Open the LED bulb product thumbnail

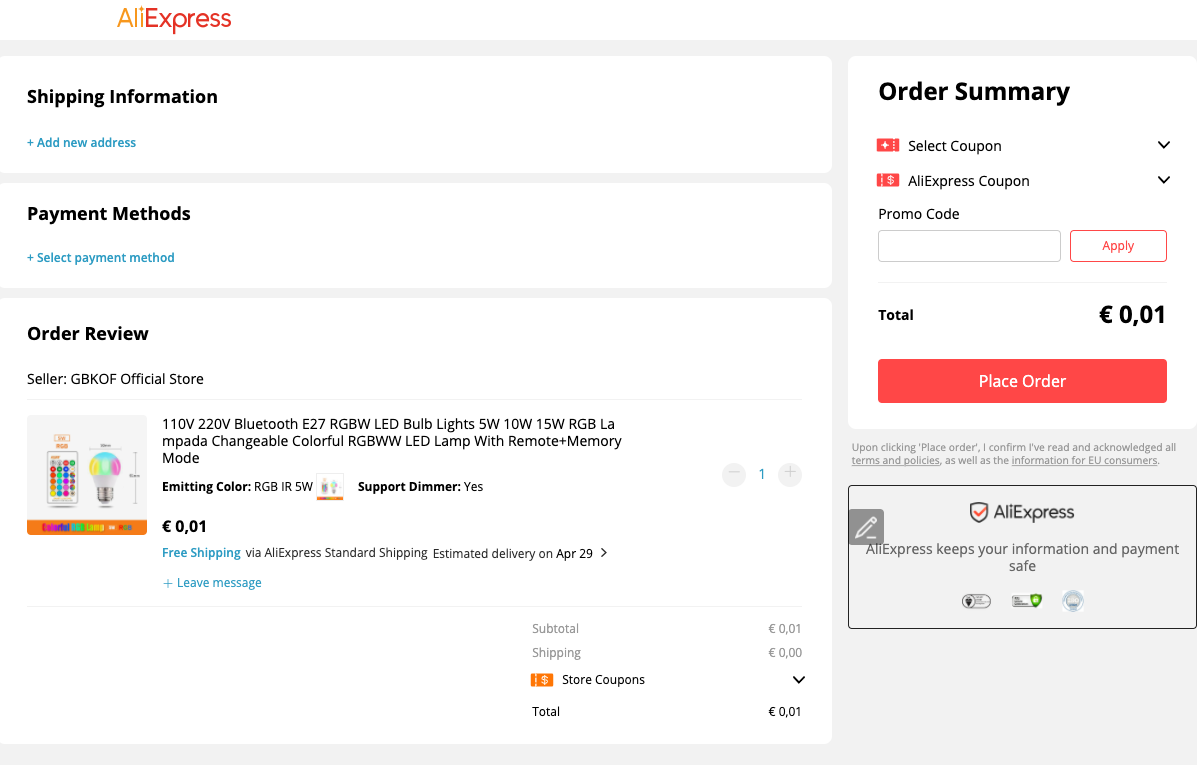[87, 475]
